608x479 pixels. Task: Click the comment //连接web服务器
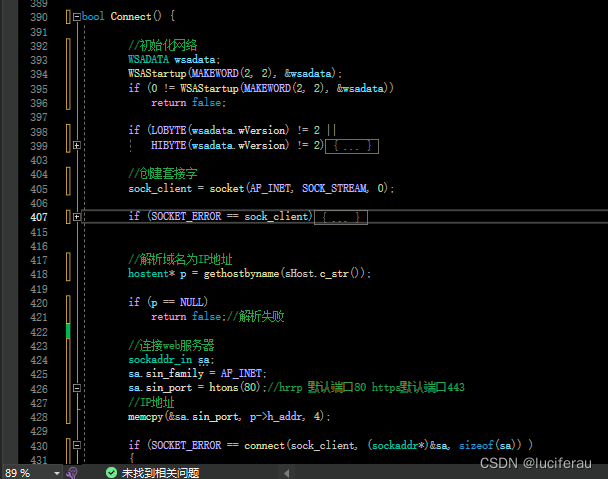[171, 345]
